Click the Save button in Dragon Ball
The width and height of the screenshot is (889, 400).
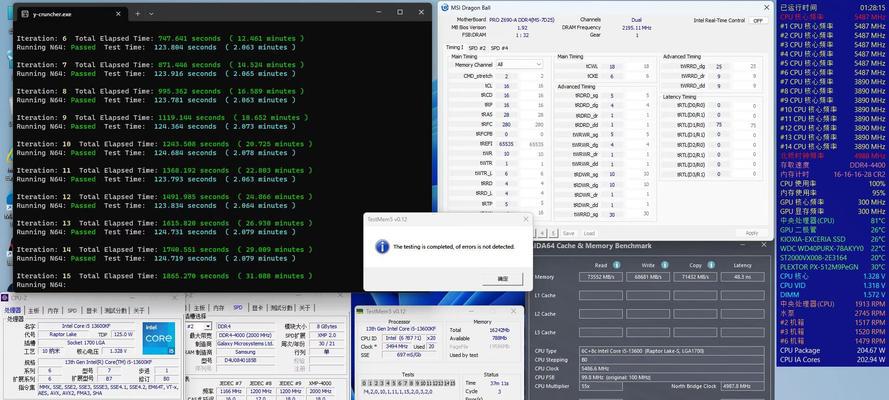coord(569,233)
